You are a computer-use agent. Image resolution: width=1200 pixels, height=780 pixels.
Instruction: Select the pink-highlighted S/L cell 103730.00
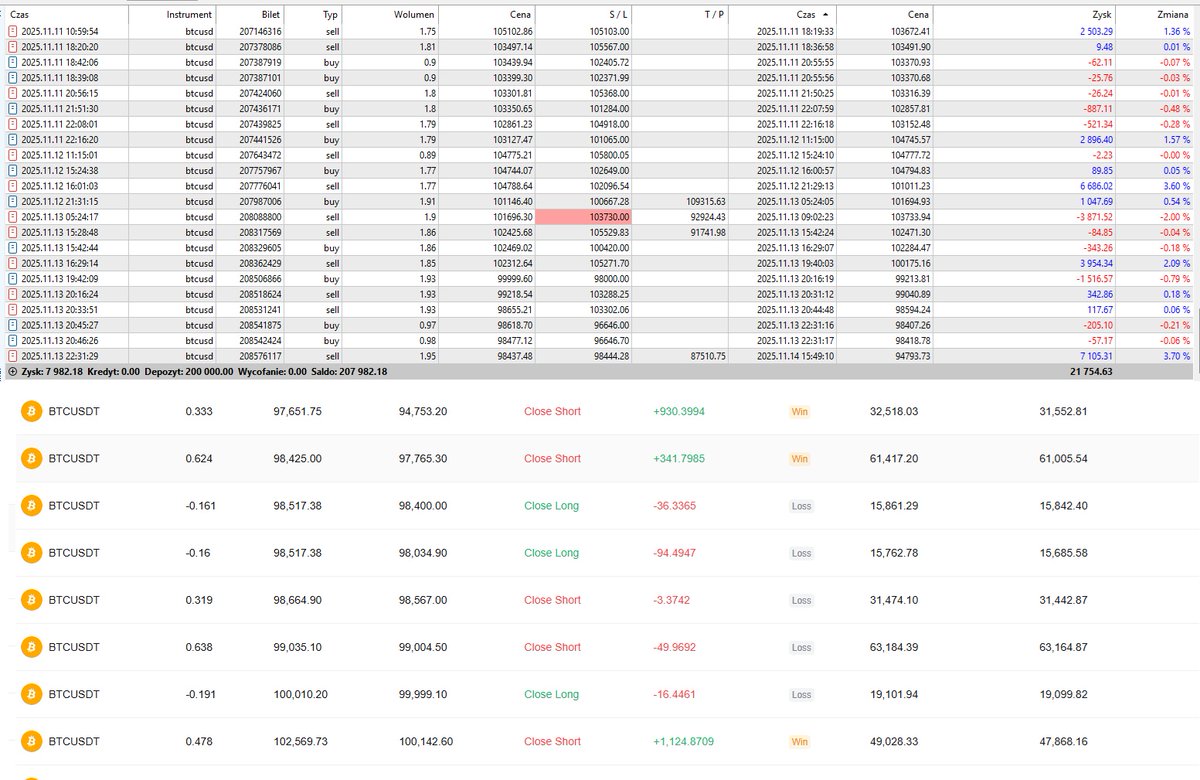pos(584,216)
